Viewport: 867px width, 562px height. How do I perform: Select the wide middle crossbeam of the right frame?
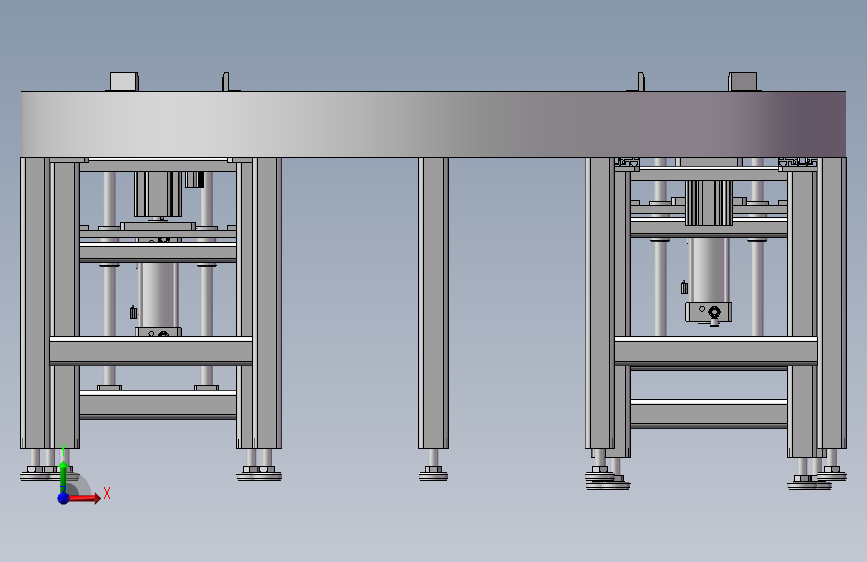(x=716, y=351)
